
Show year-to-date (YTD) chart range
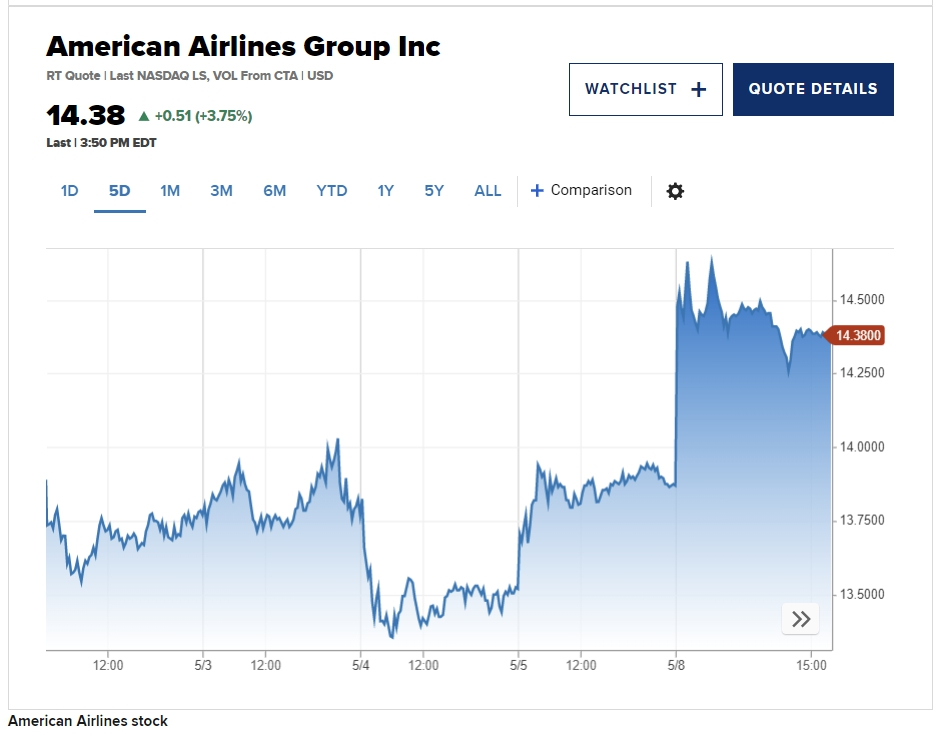332,191
